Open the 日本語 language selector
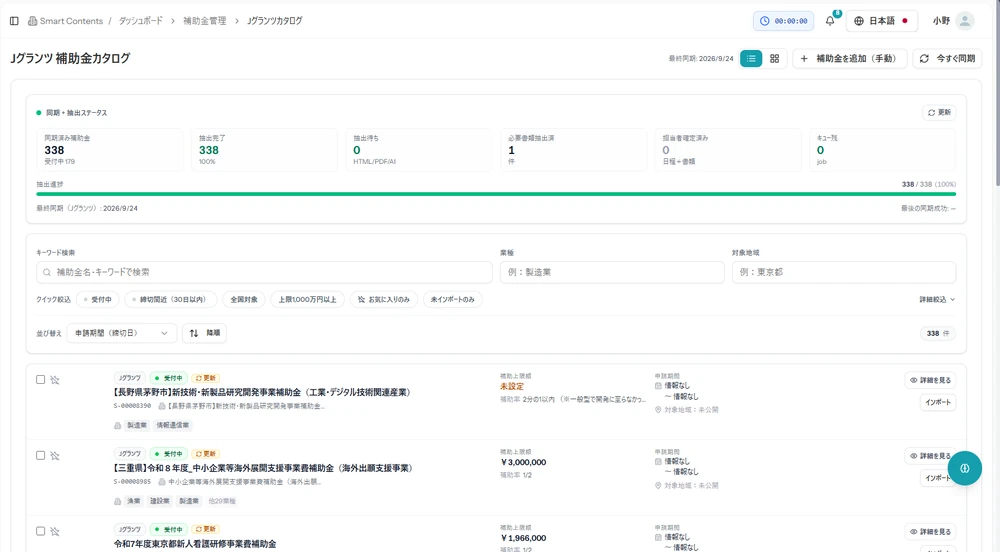 click(x=881, y=21)
